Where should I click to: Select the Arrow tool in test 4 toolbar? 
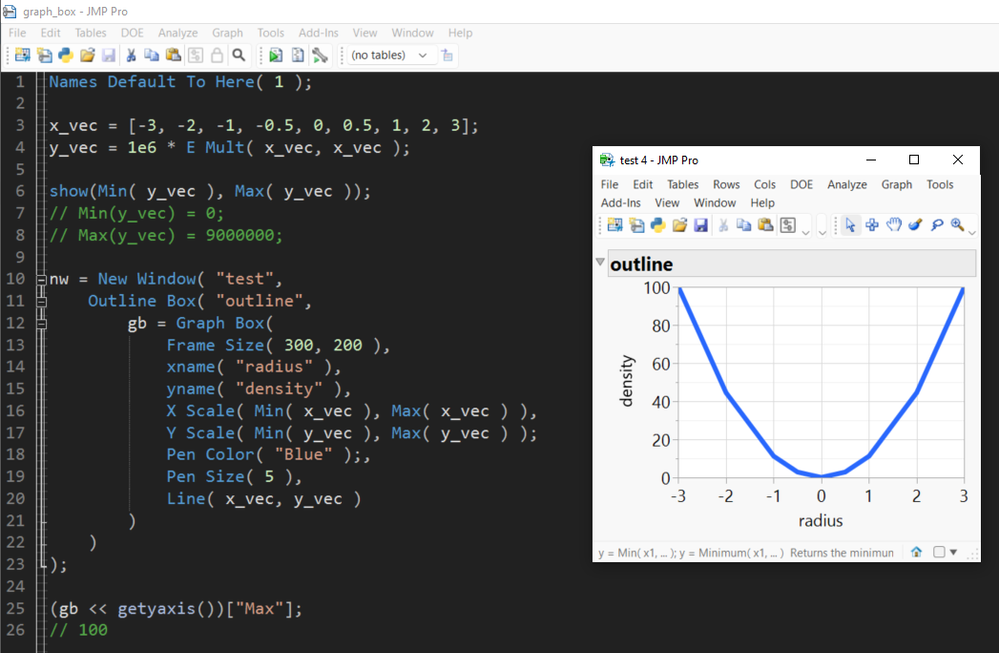(x=850, y=225)
